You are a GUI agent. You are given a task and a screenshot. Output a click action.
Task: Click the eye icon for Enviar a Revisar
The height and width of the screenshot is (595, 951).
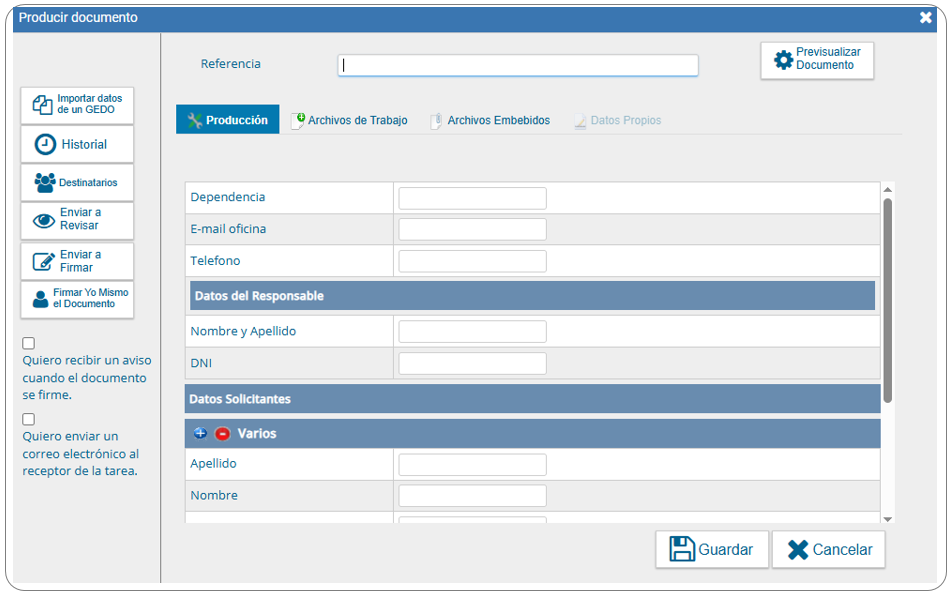(x=44, y=220)
